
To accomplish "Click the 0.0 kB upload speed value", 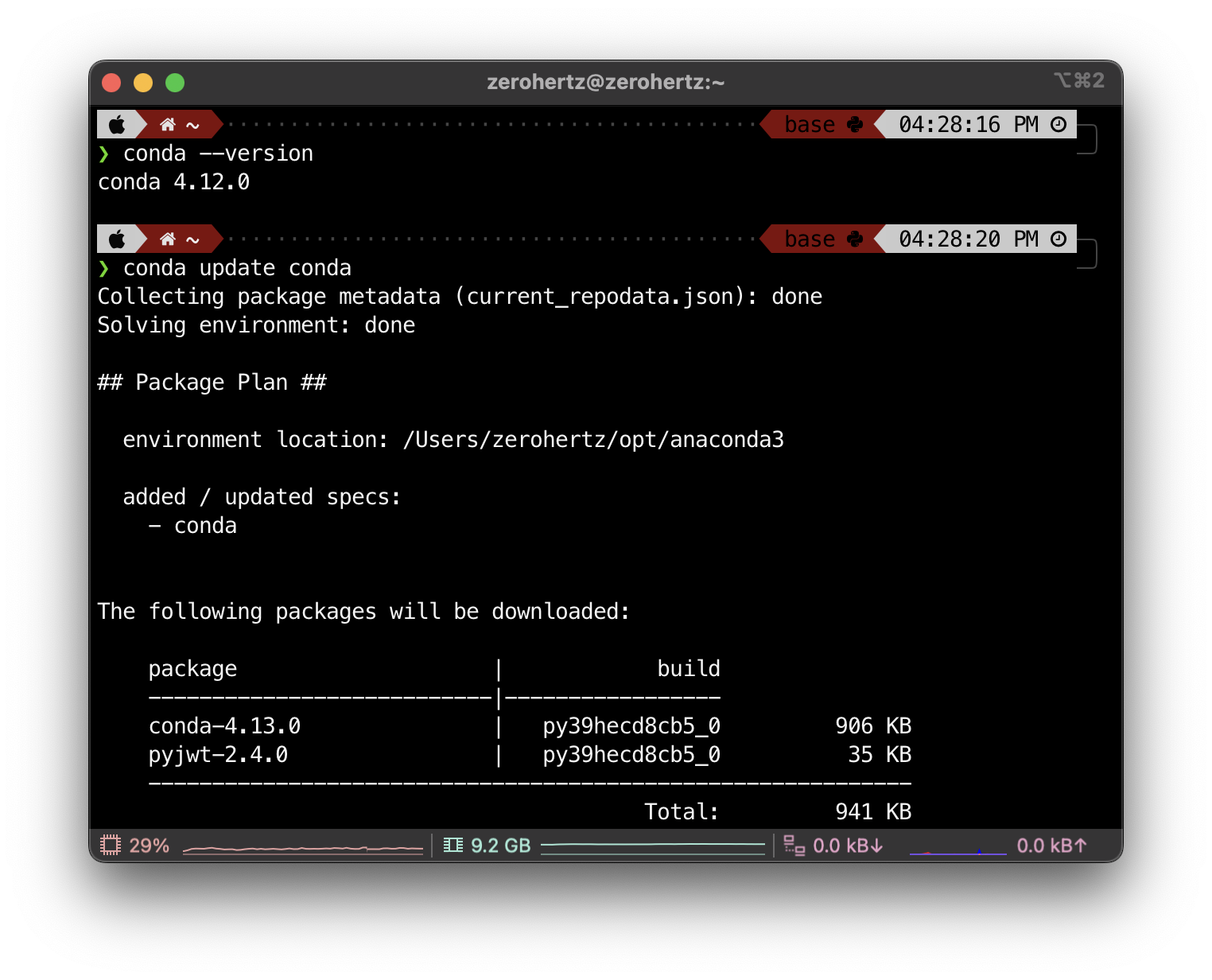I will point(1052,846).
